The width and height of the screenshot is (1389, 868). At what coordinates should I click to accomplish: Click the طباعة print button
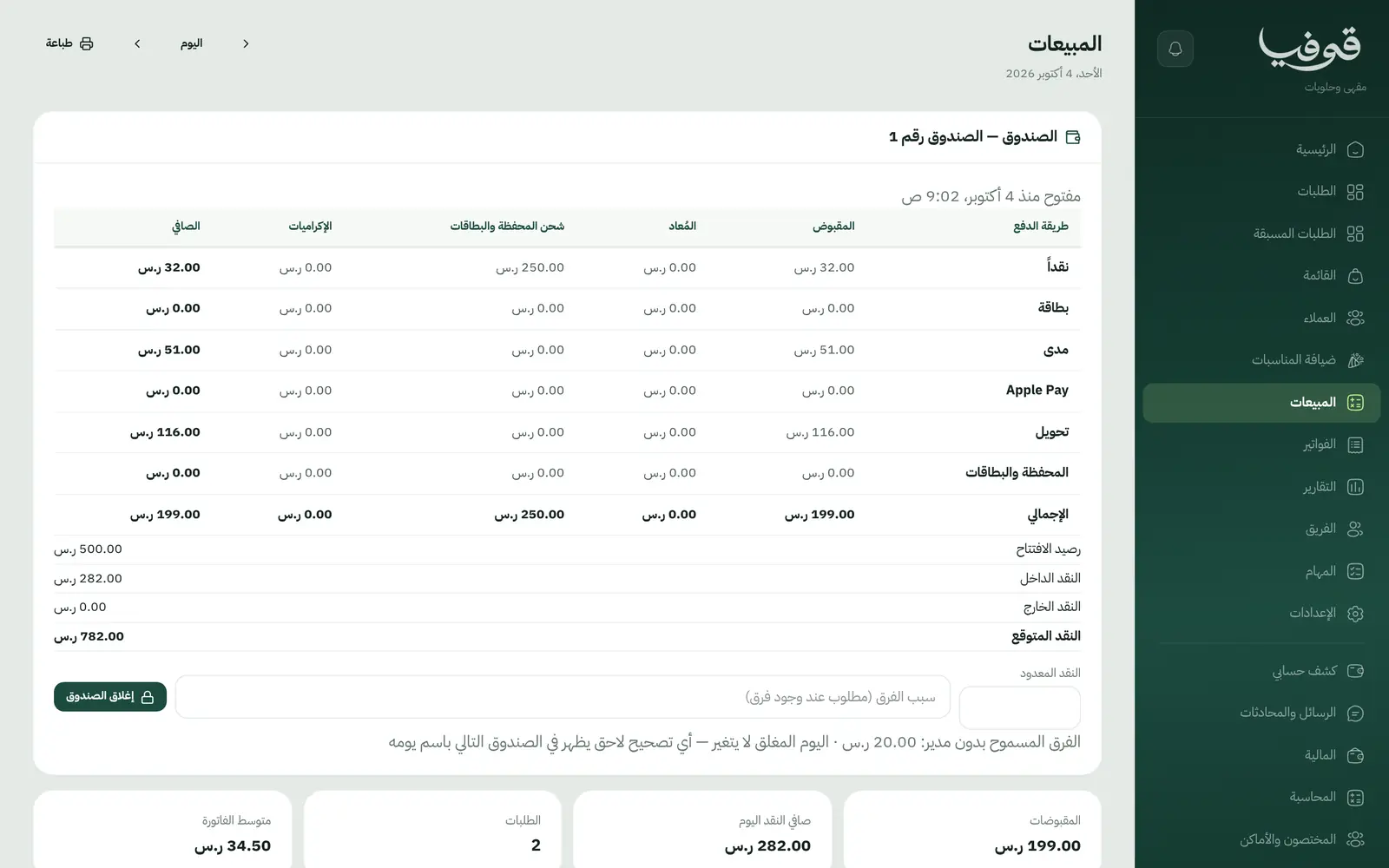pyautogui.click(x=69, y=43)
